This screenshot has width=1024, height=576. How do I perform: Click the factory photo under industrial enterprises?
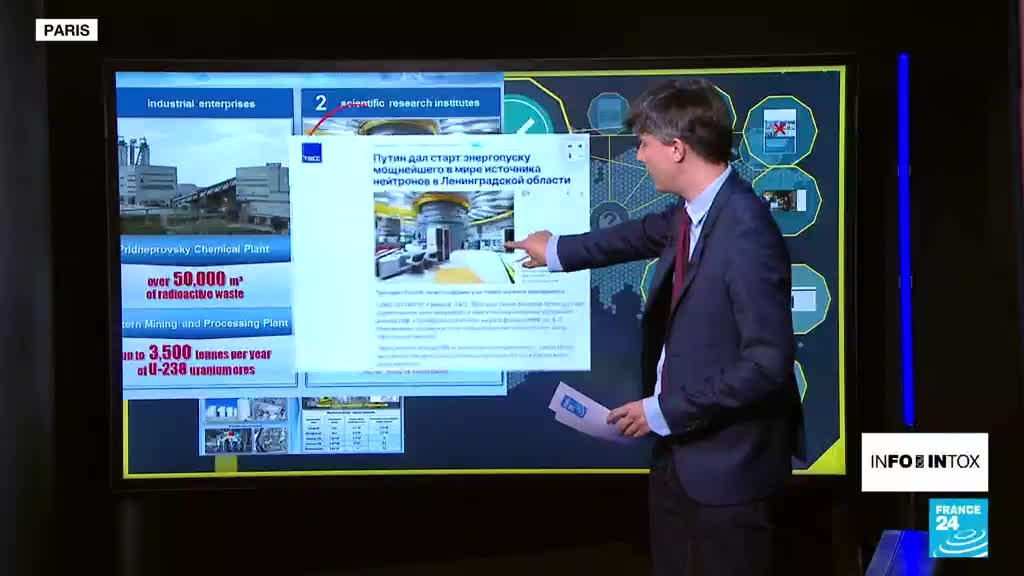coord(204,176)
